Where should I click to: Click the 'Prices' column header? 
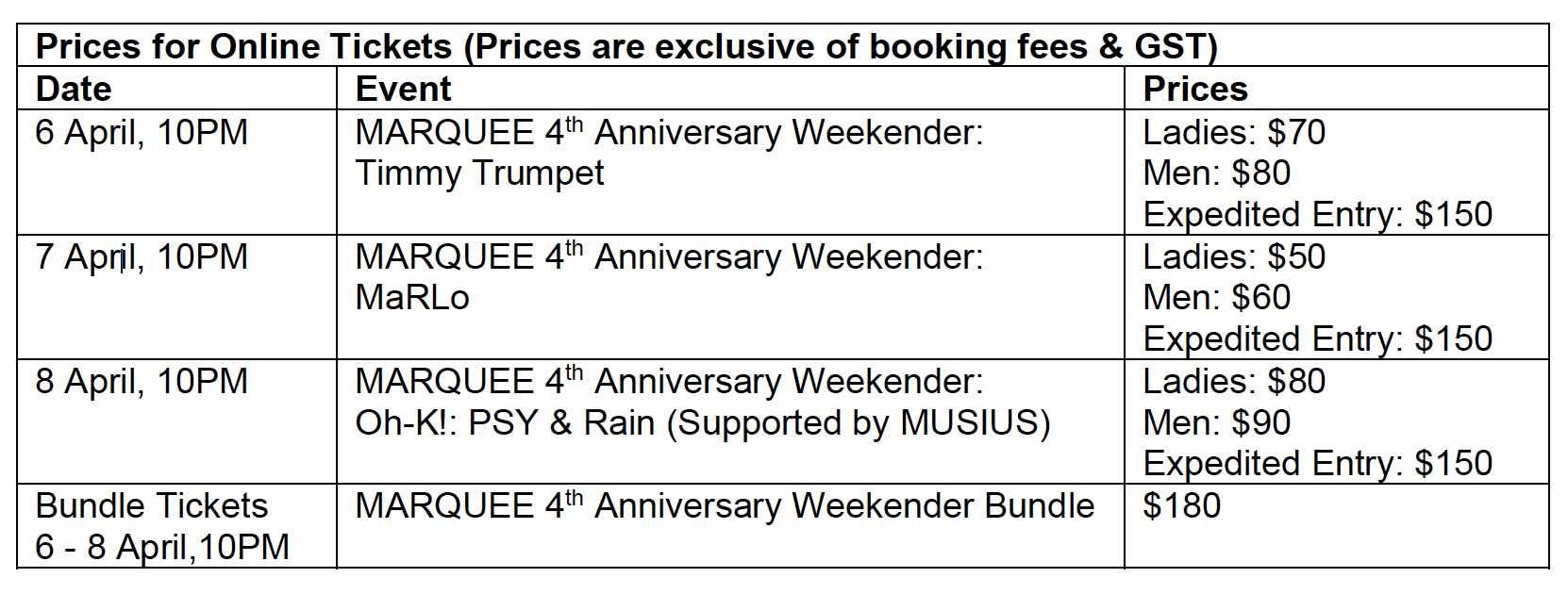1194,89
